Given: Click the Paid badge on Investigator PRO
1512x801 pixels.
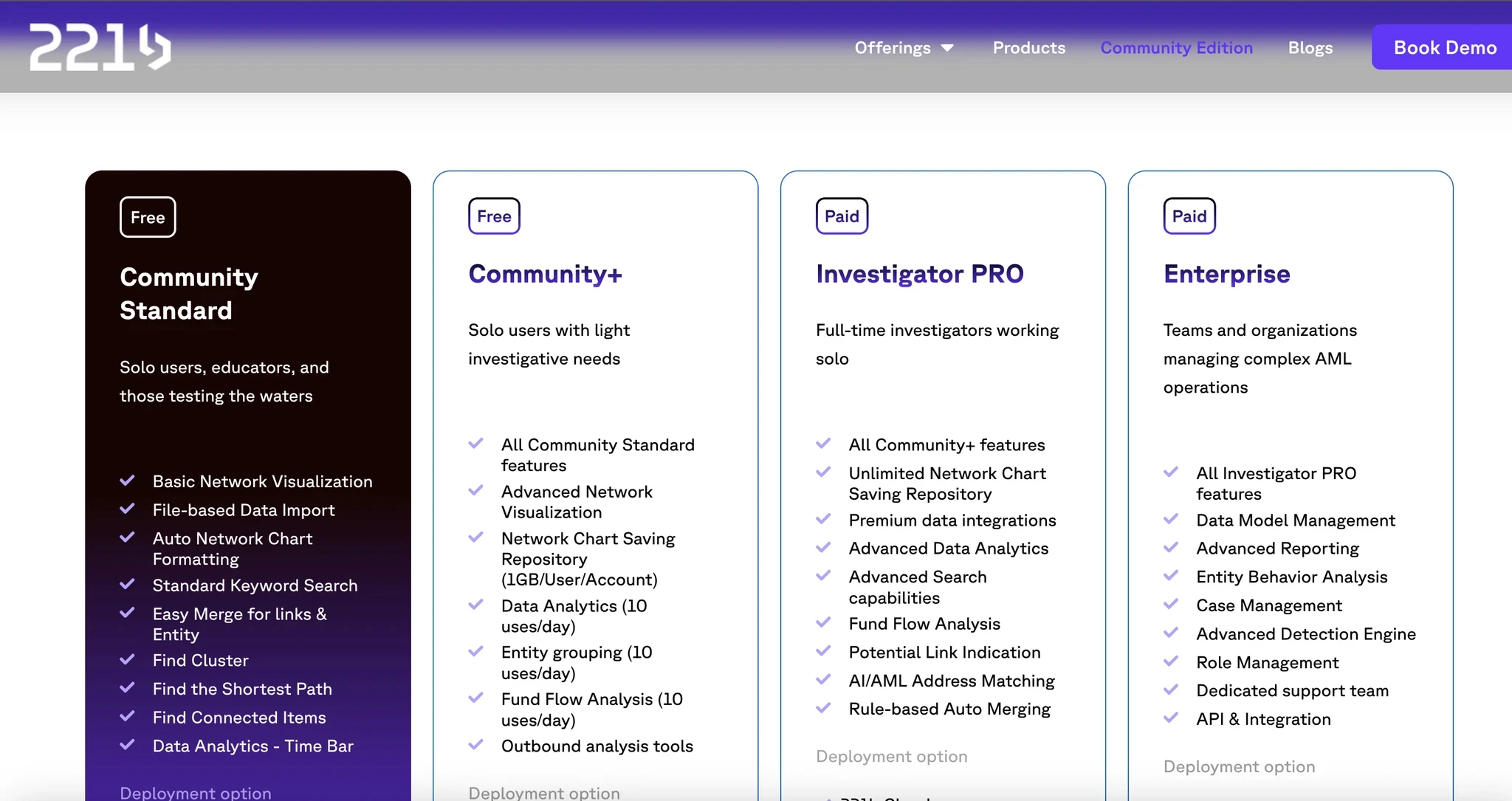Looking at the screenshot, I should point(842,216).
